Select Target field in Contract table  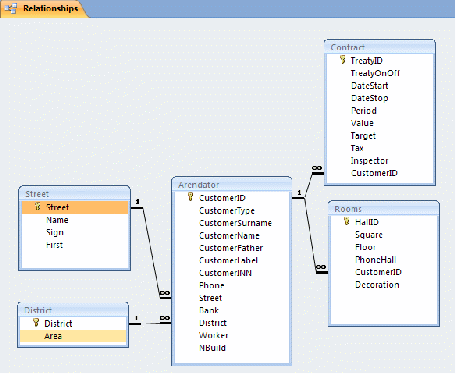(x=363, y=136)
